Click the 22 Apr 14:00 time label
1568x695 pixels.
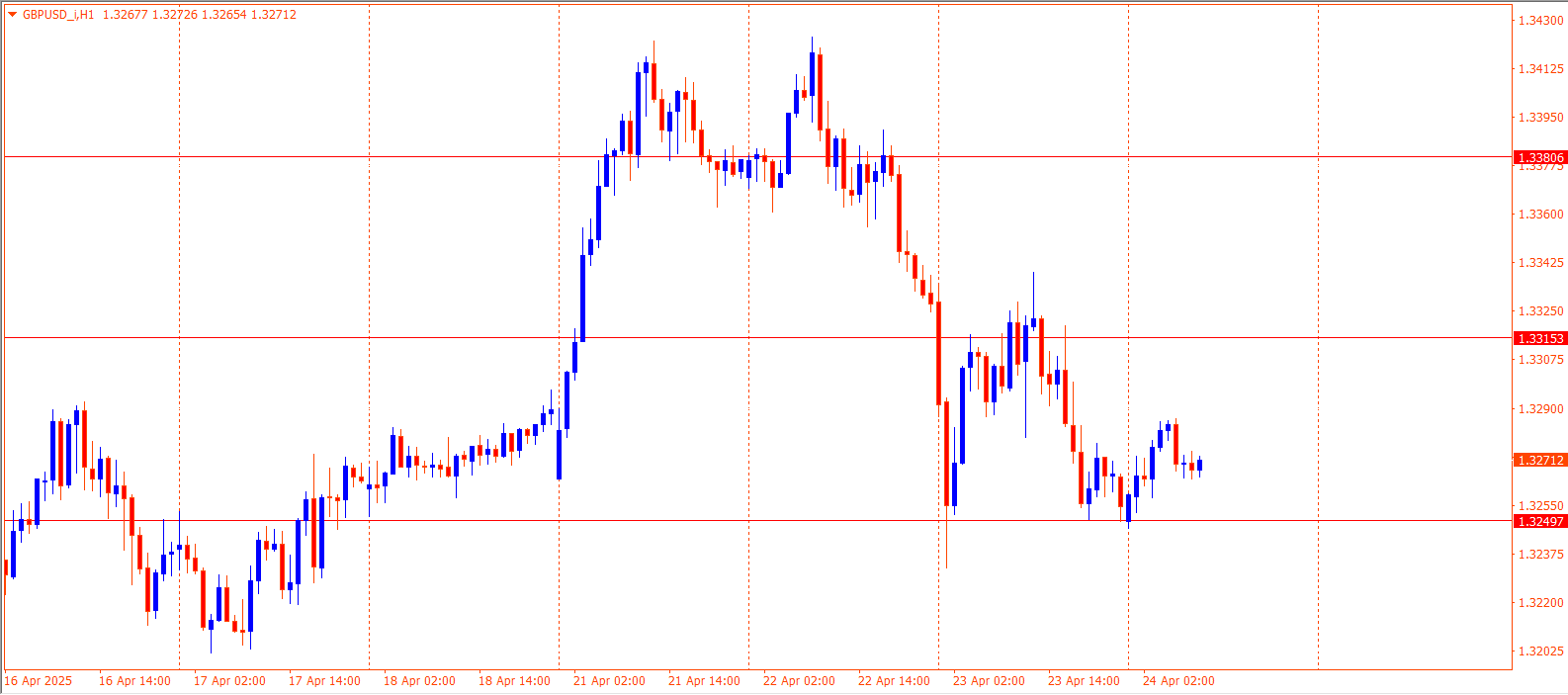point(894,681)
